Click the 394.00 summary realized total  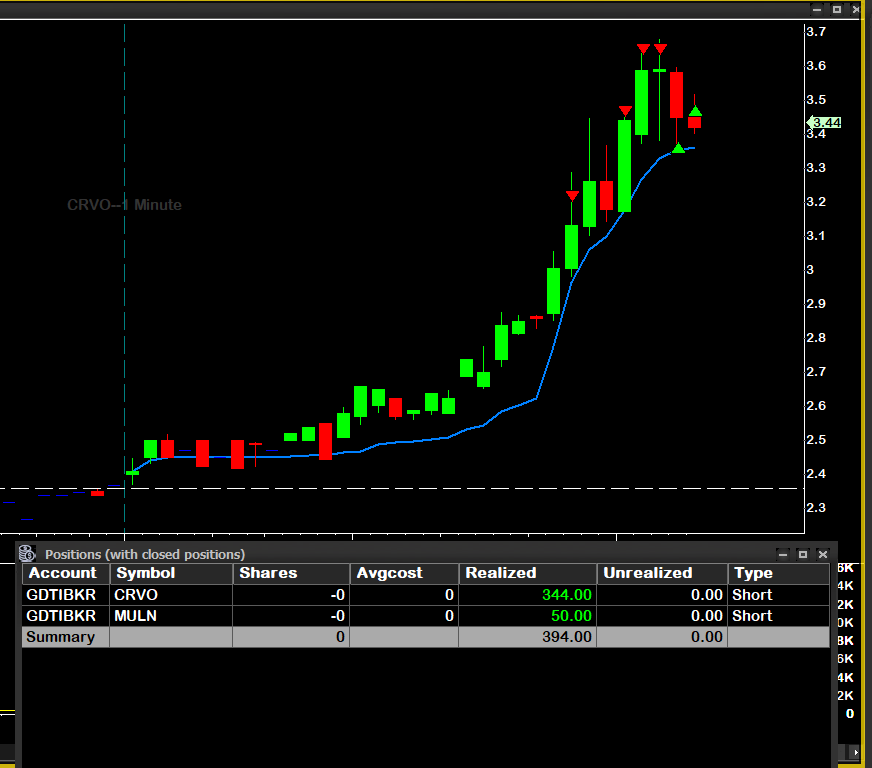click(x=567, y=637)
